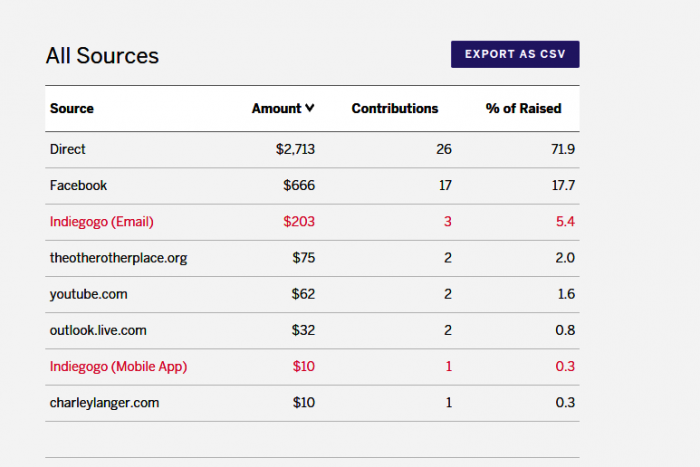Sort by % of Raised header
Image resolution: width=700 pixels, height=467 pixels.
[x=523, y=108]
